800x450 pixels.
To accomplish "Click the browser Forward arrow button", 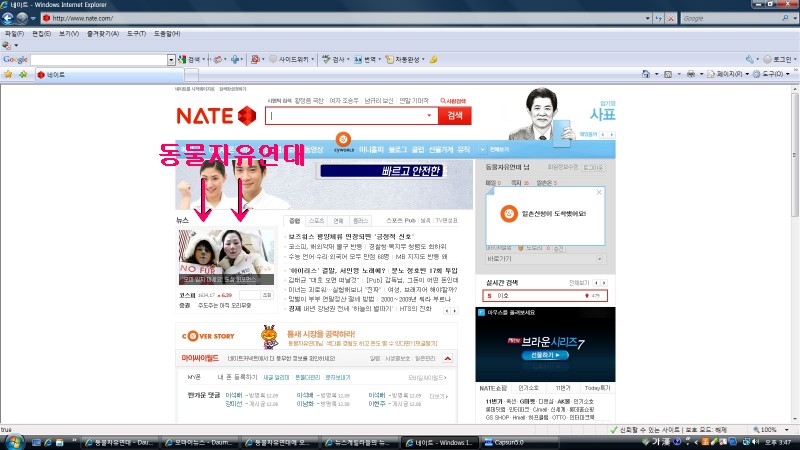I will coord(21,18).
